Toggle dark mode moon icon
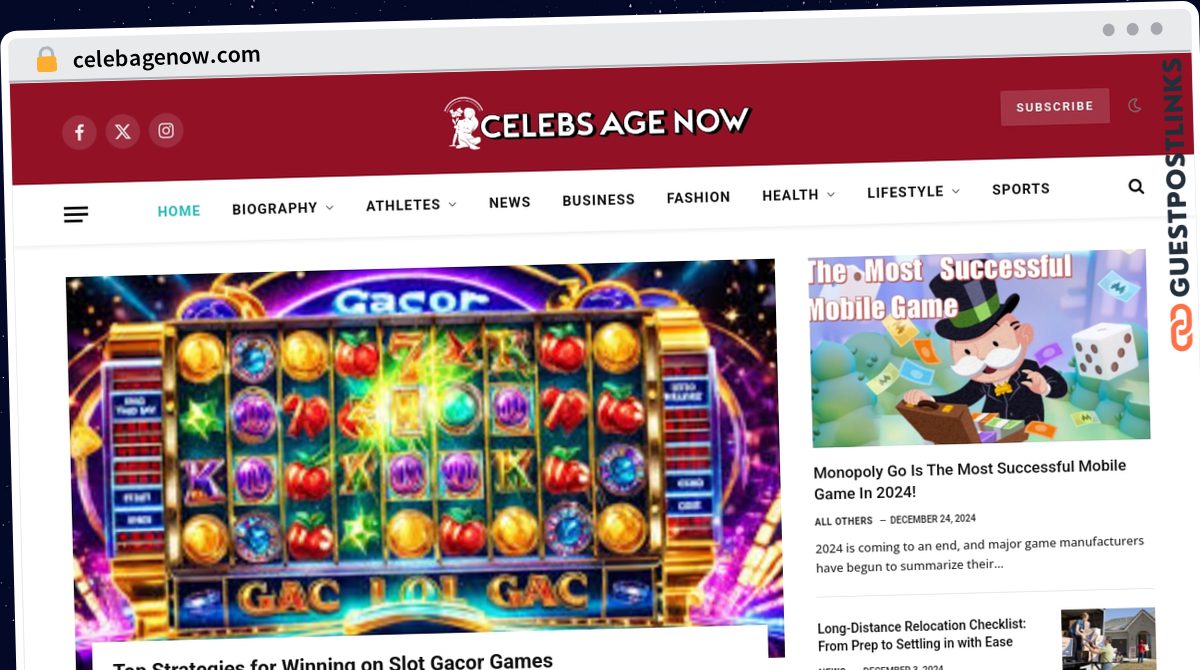The image size is (1200, 670). pyautogui.click(x=1135, y=105)
